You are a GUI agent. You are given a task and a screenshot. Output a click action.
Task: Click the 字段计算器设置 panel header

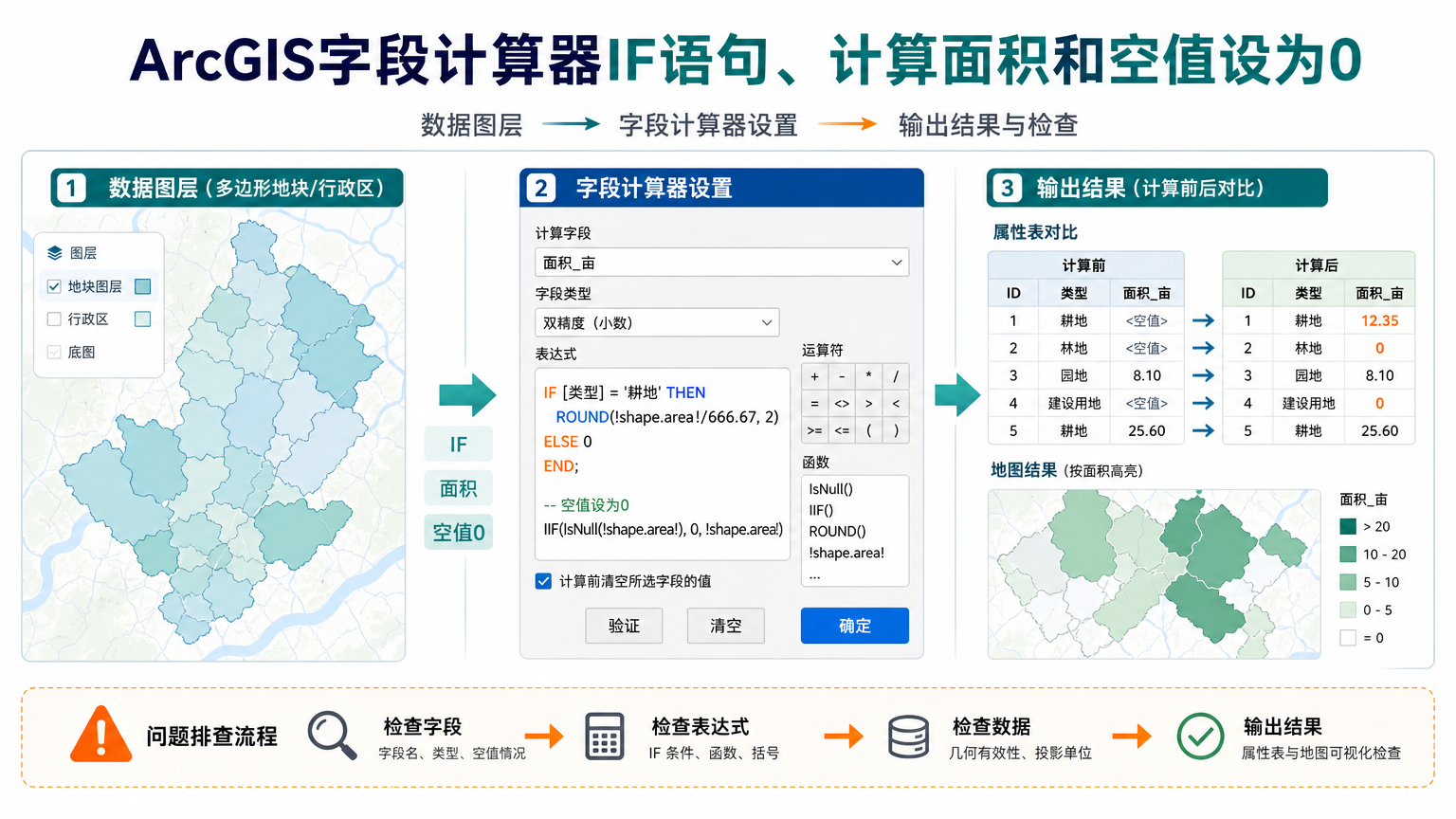click(721, 188)
